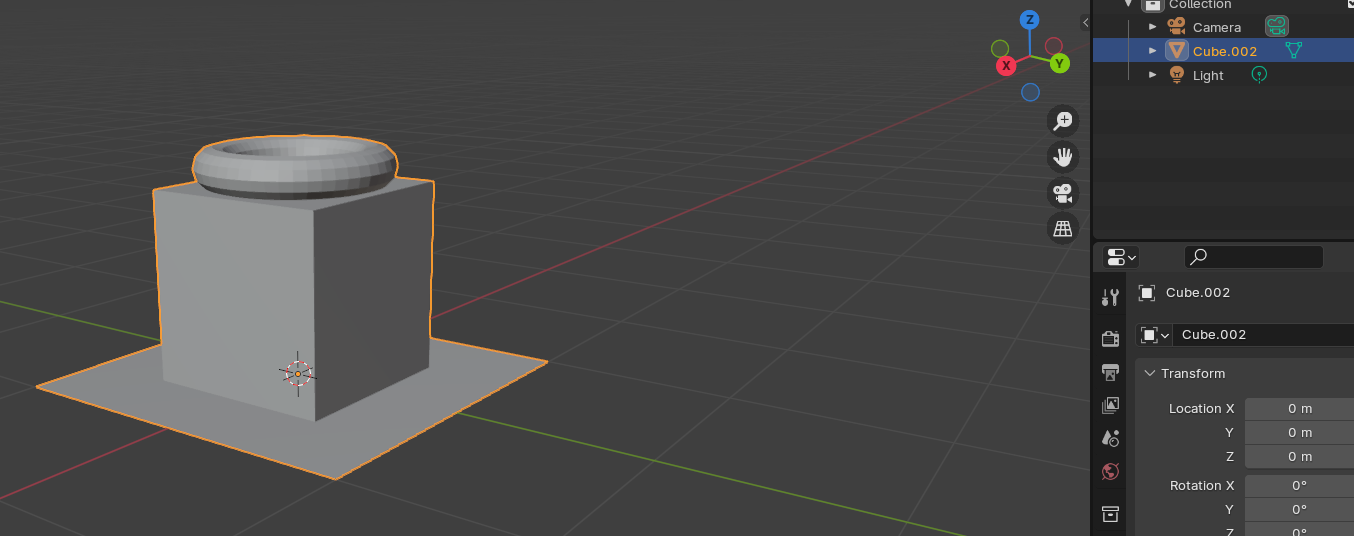Collapse the Transform panel

pos(1149,373)
